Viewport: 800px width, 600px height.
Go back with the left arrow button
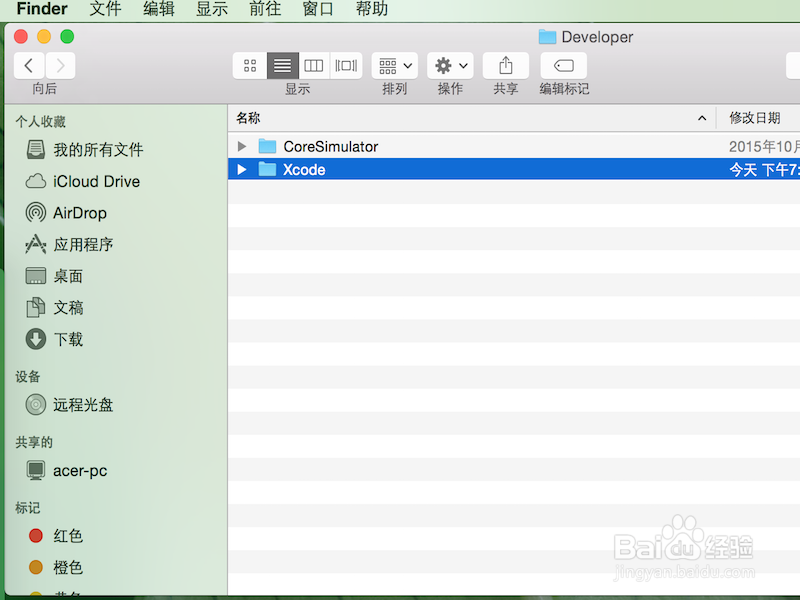click(x=29, y=65)
